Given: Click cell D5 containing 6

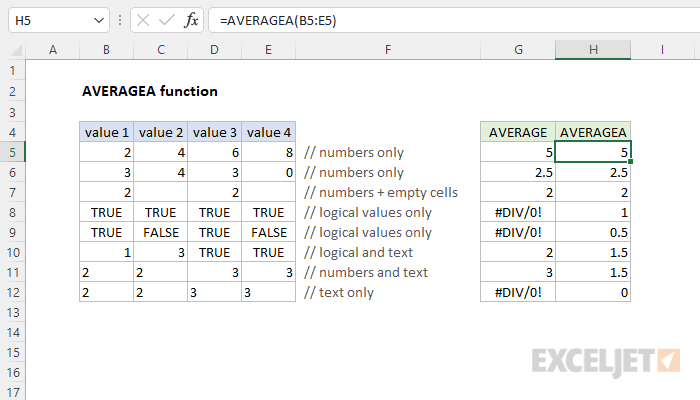Looking at the screenshot, I should coord(214,152).
